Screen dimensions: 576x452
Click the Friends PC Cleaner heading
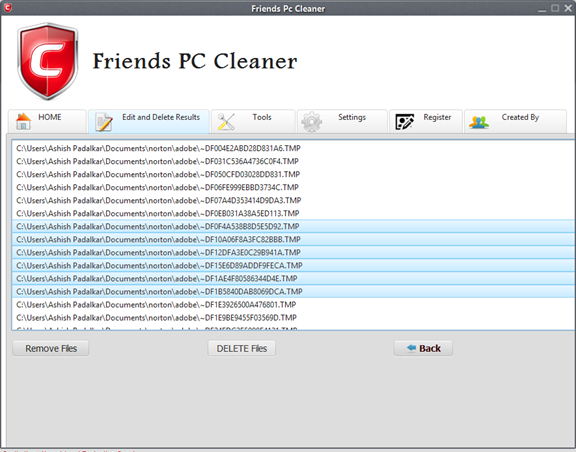(x=195, y=61)
